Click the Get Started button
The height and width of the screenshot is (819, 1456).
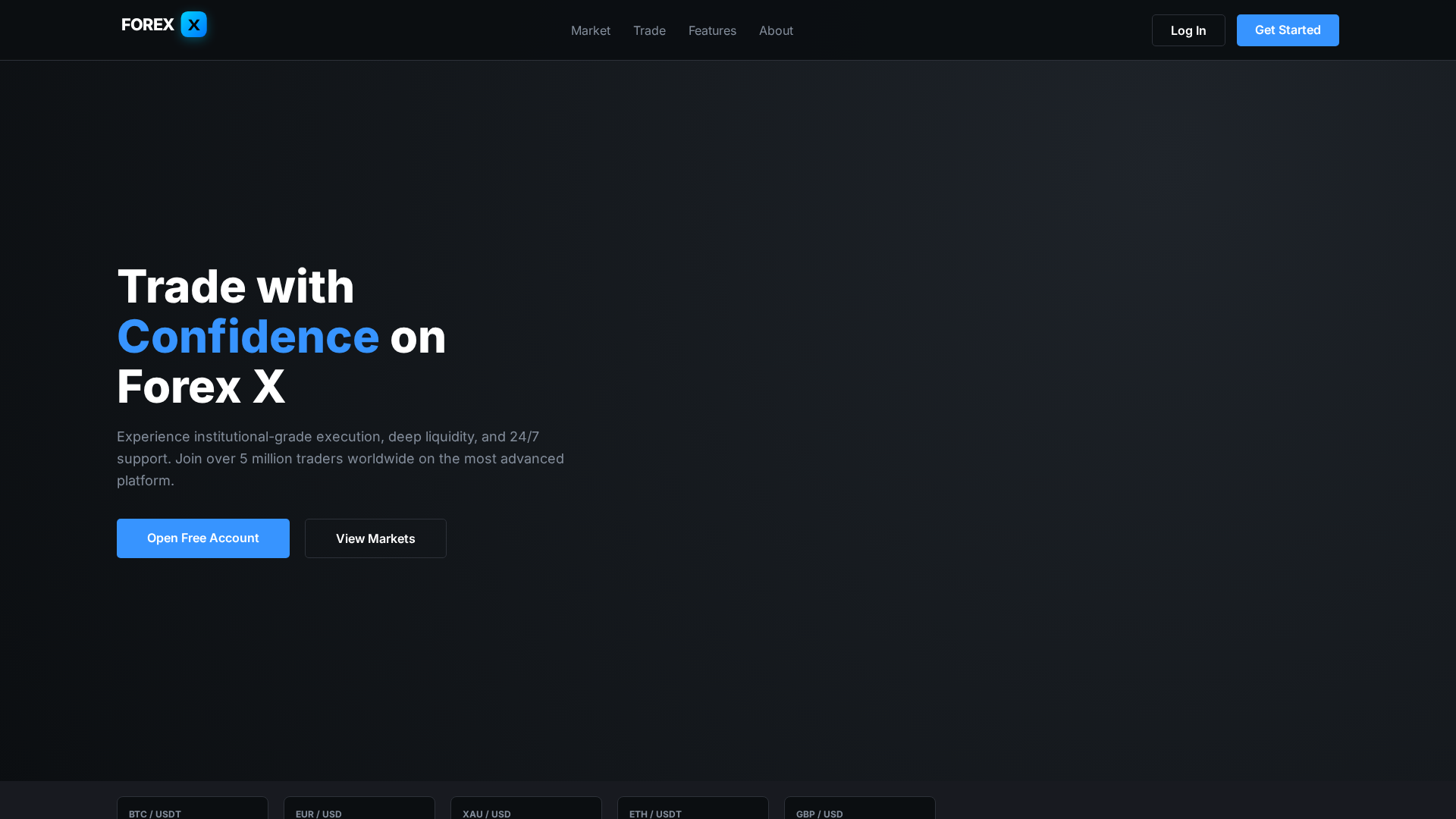[1287, 30]
